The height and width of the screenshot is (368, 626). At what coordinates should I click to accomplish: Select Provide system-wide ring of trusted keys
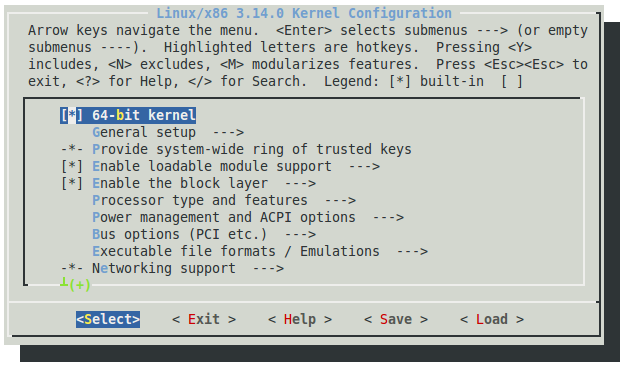click(x=252, y=149)
